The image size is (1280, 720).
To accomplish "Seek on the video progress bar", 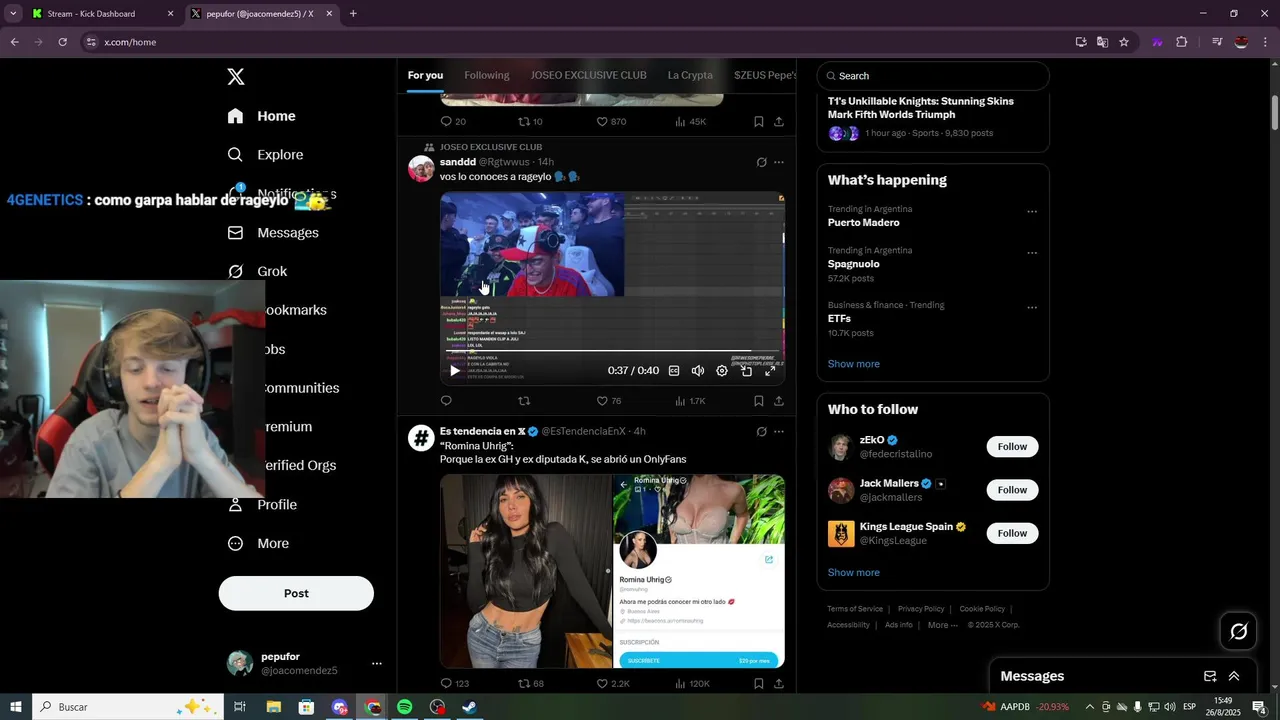I will pos(612,351).
